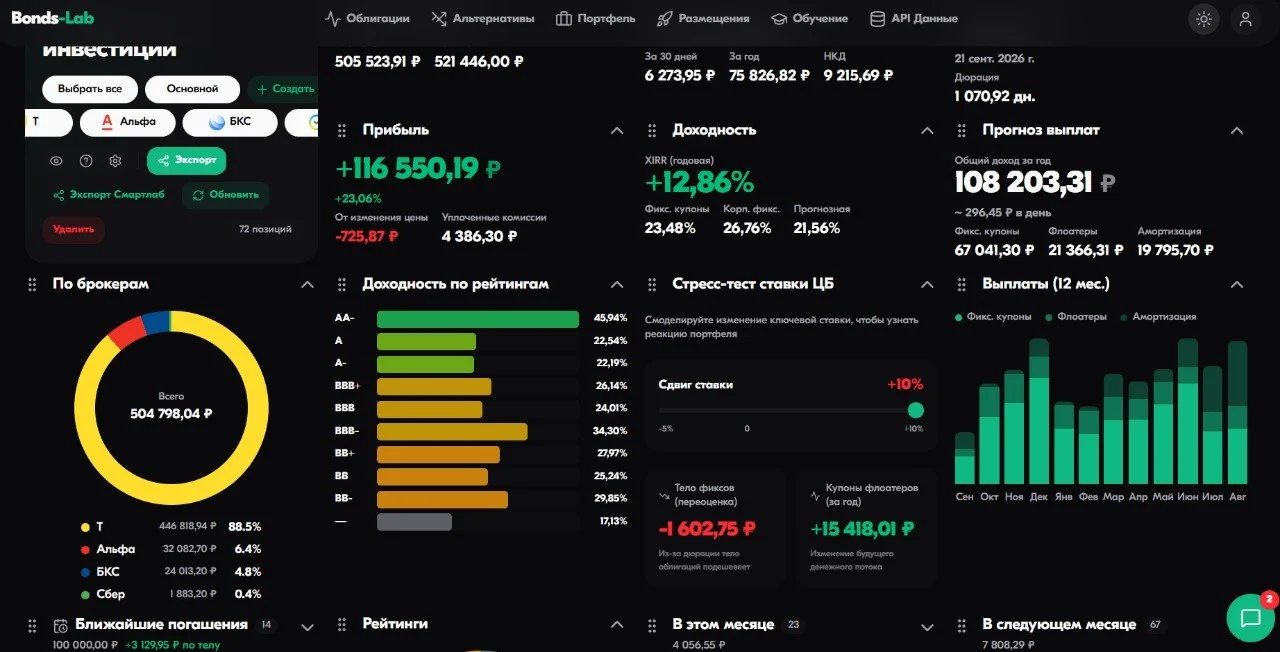Collapse the Доходность widget
This screenshot has height=652, width=1280.
[x=927, y=131]
